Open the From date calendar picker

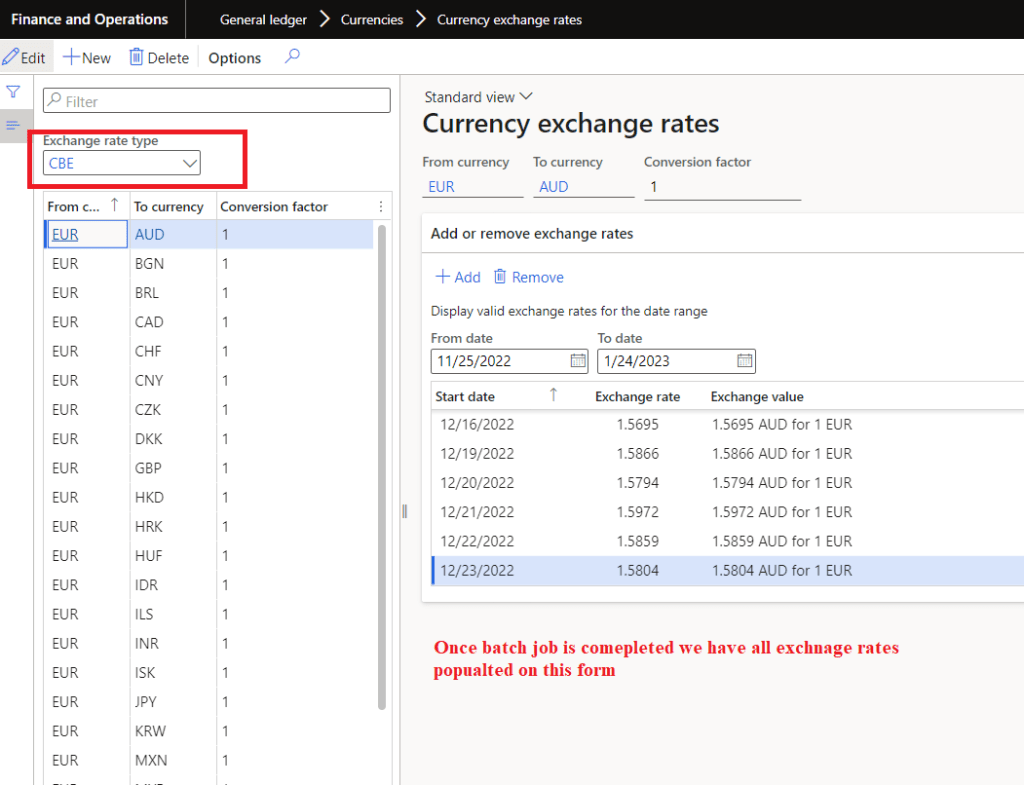click(578, 361)
